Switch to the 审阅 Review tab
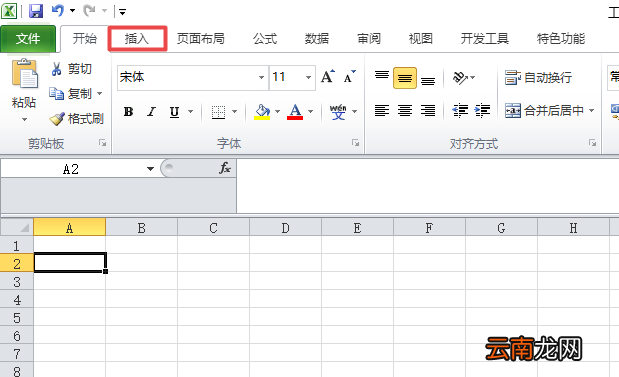The height and width of the screenshot is (377, 619). 369,39
